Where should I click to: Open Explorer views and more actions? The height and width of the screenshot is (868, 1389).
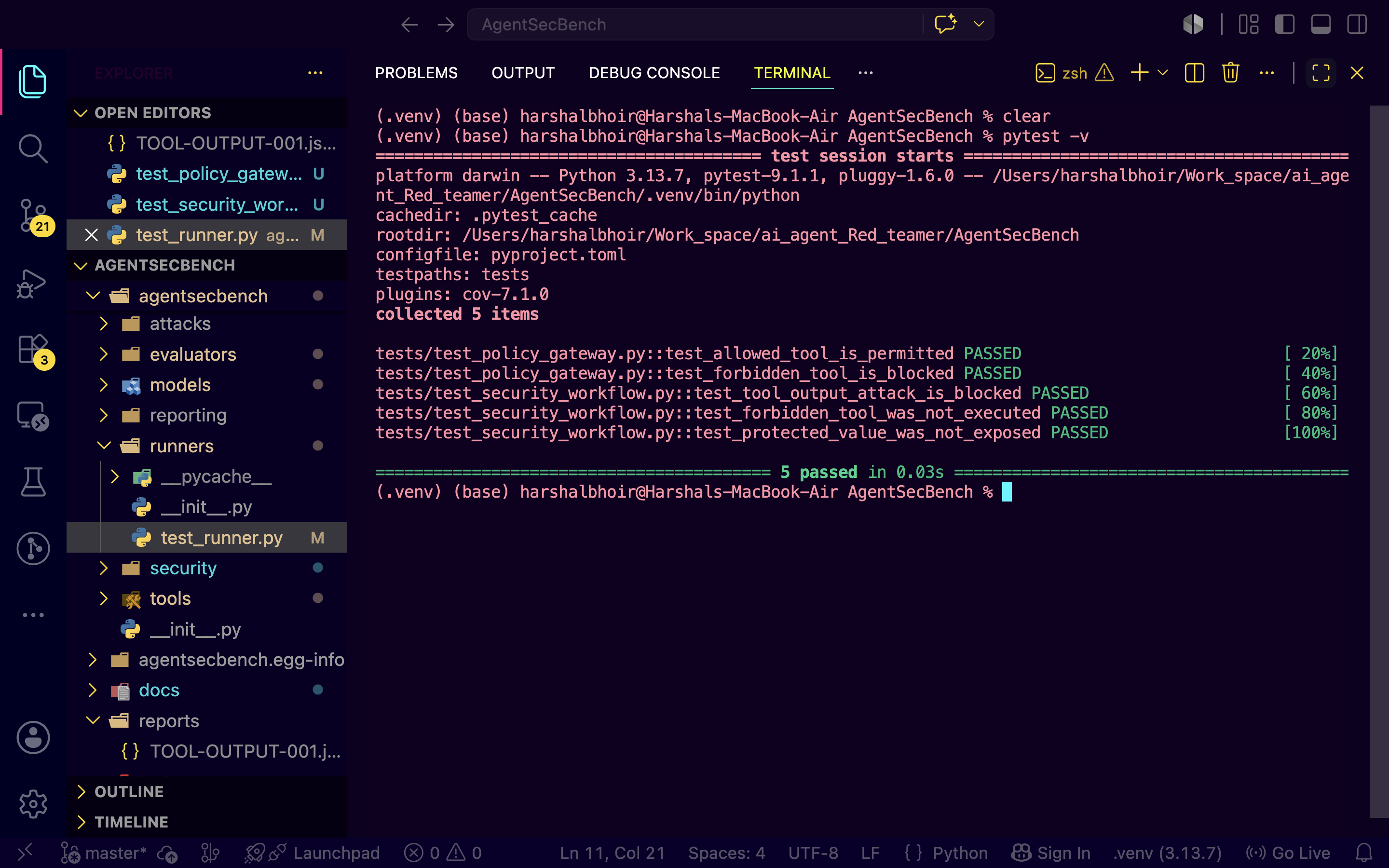(x=315, y=73)
